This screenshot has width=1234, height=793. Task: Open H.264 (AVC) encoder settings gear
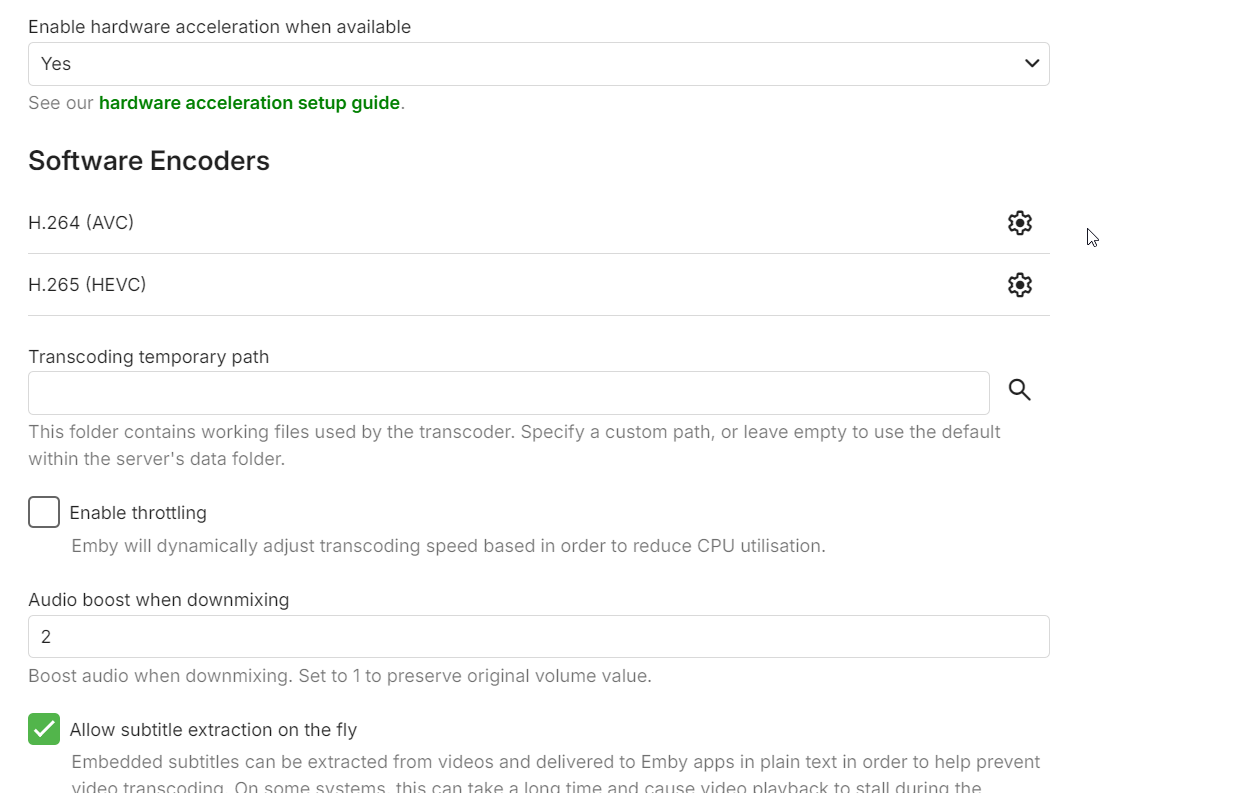[x=1019, y=223]
